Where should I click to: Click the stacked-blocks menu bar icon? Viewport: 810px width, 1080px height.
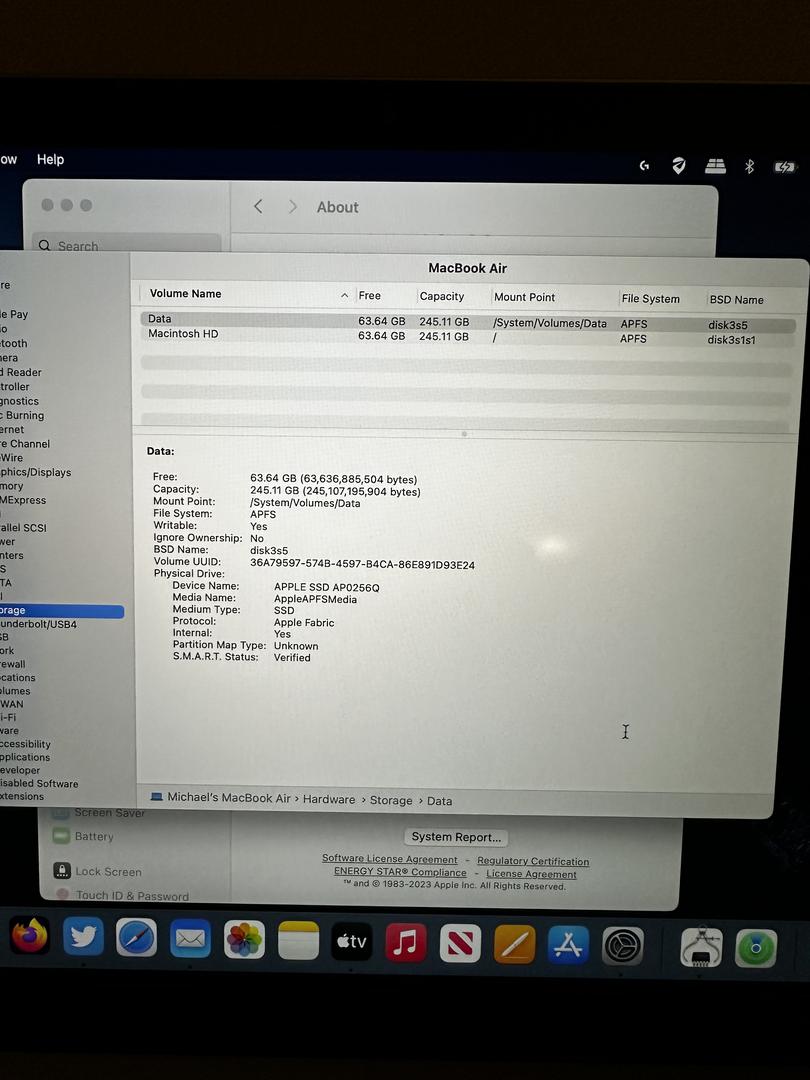pos(715,166)
